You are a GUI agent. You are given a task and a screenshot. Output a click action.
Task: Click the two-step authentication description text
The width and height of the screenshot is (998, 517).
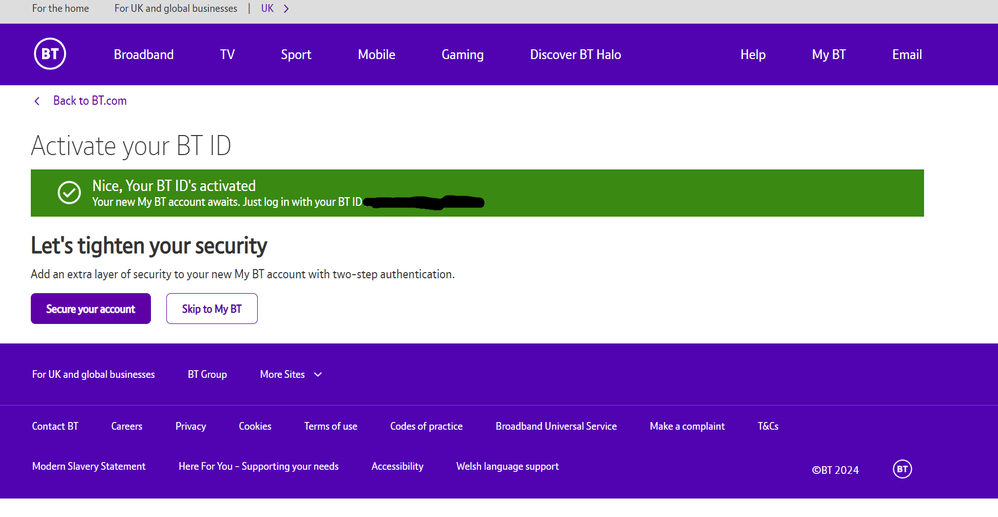(242, 274)
